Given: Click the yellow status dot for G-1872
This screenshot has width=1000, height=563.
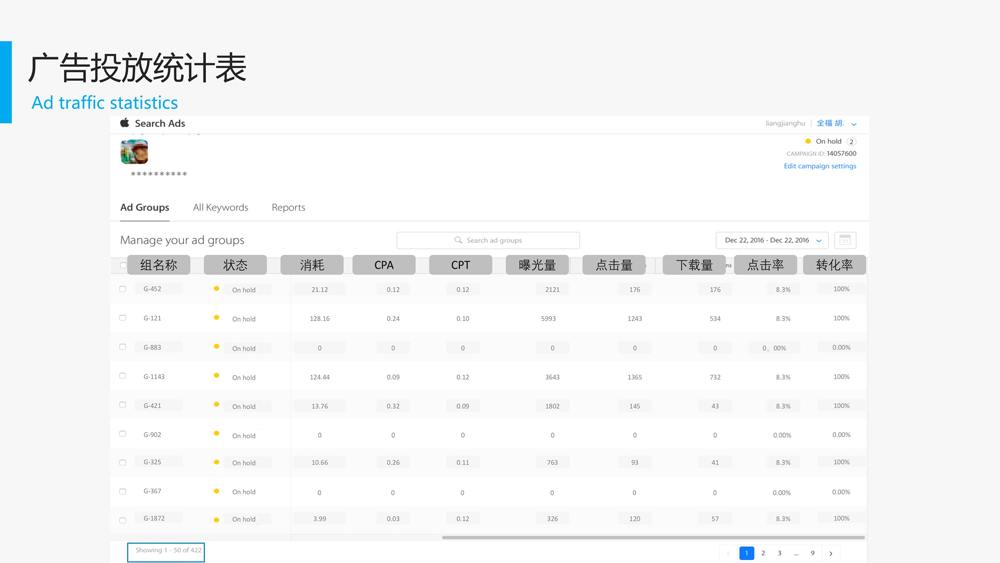Looking at the screenshot, I should [216, 519].
